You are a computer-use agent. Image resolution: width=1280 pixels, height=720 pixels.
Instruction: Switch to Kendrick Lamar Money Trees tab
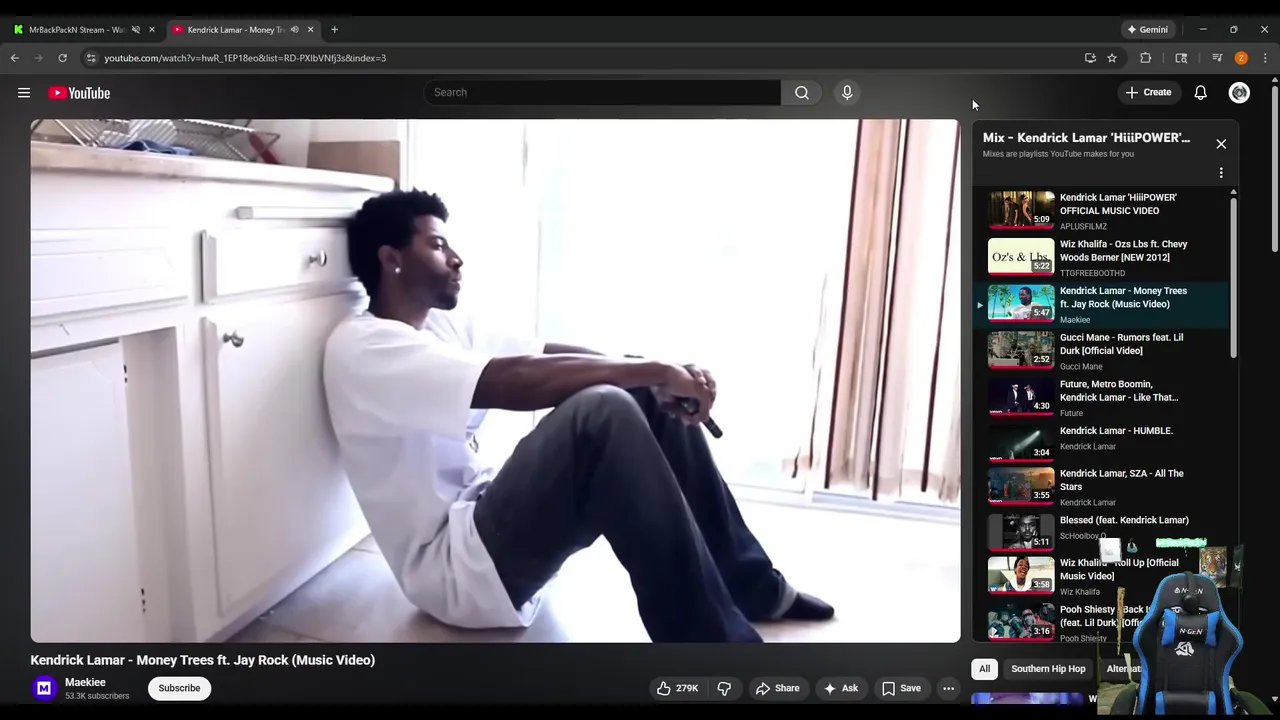click(235, 29)
